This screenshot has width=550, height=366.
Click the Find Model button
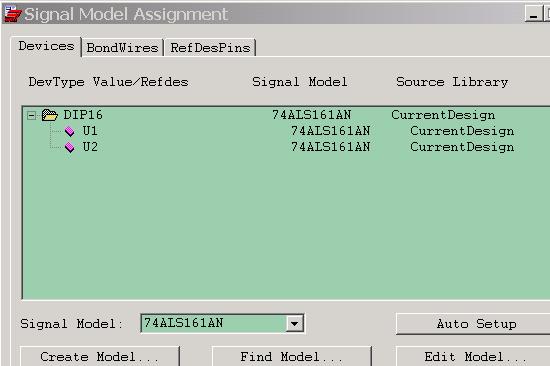(x=291, y=357)
